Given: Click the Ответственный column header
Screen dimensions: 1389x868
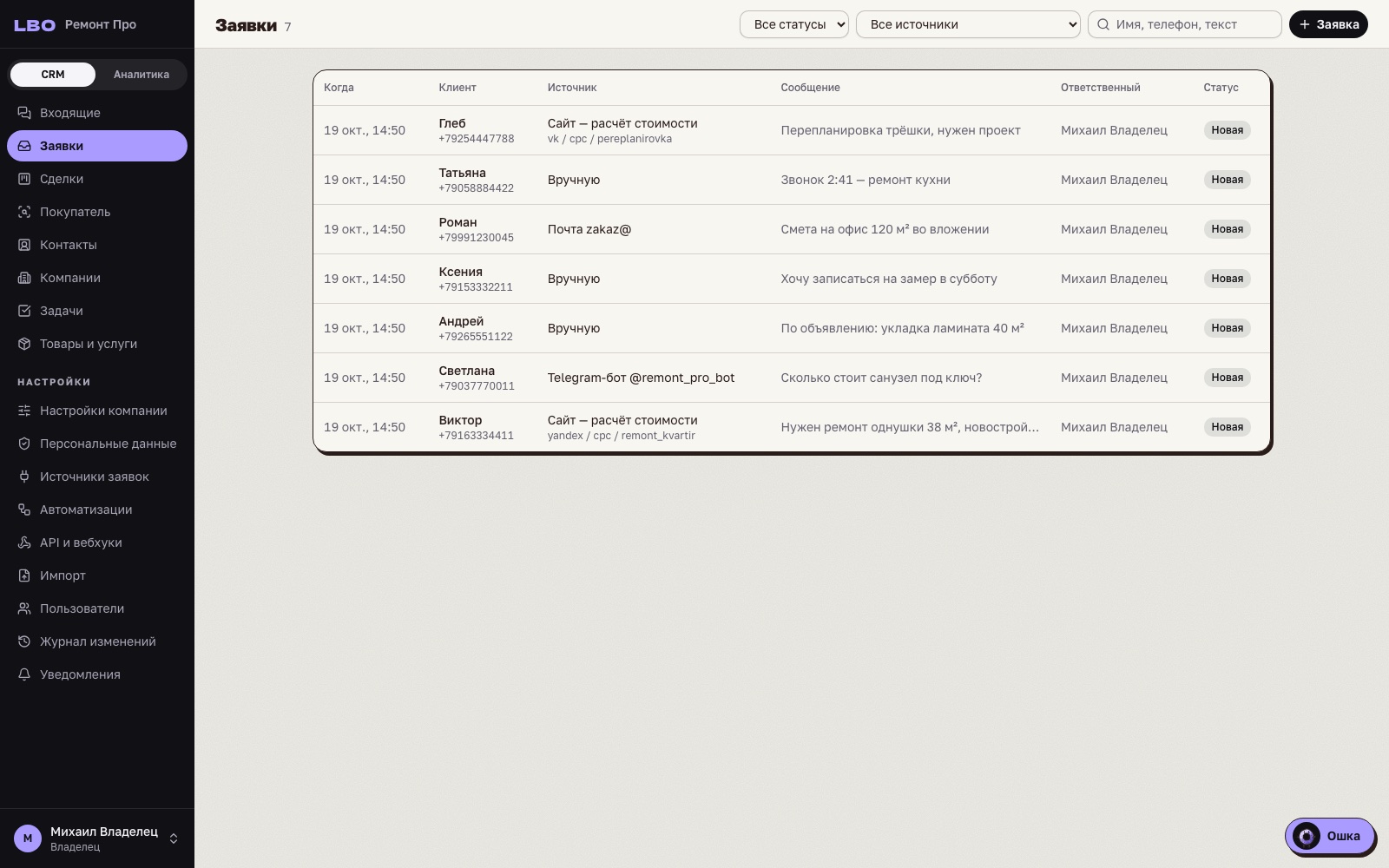Looking at the screenshot, I should coord(1100,88).
